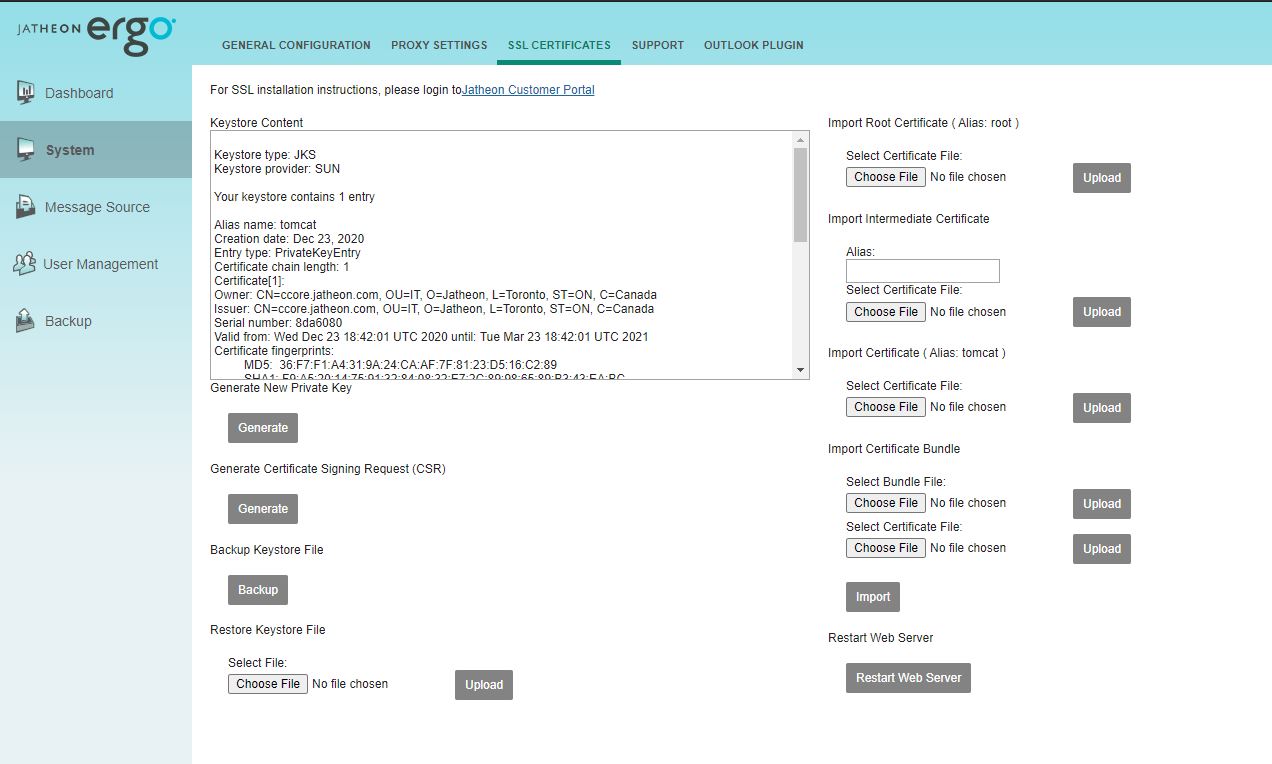Viewport: 1272px width, 764px height.
Task: Choose file for tomcat certificate
Action: [886, 407]
